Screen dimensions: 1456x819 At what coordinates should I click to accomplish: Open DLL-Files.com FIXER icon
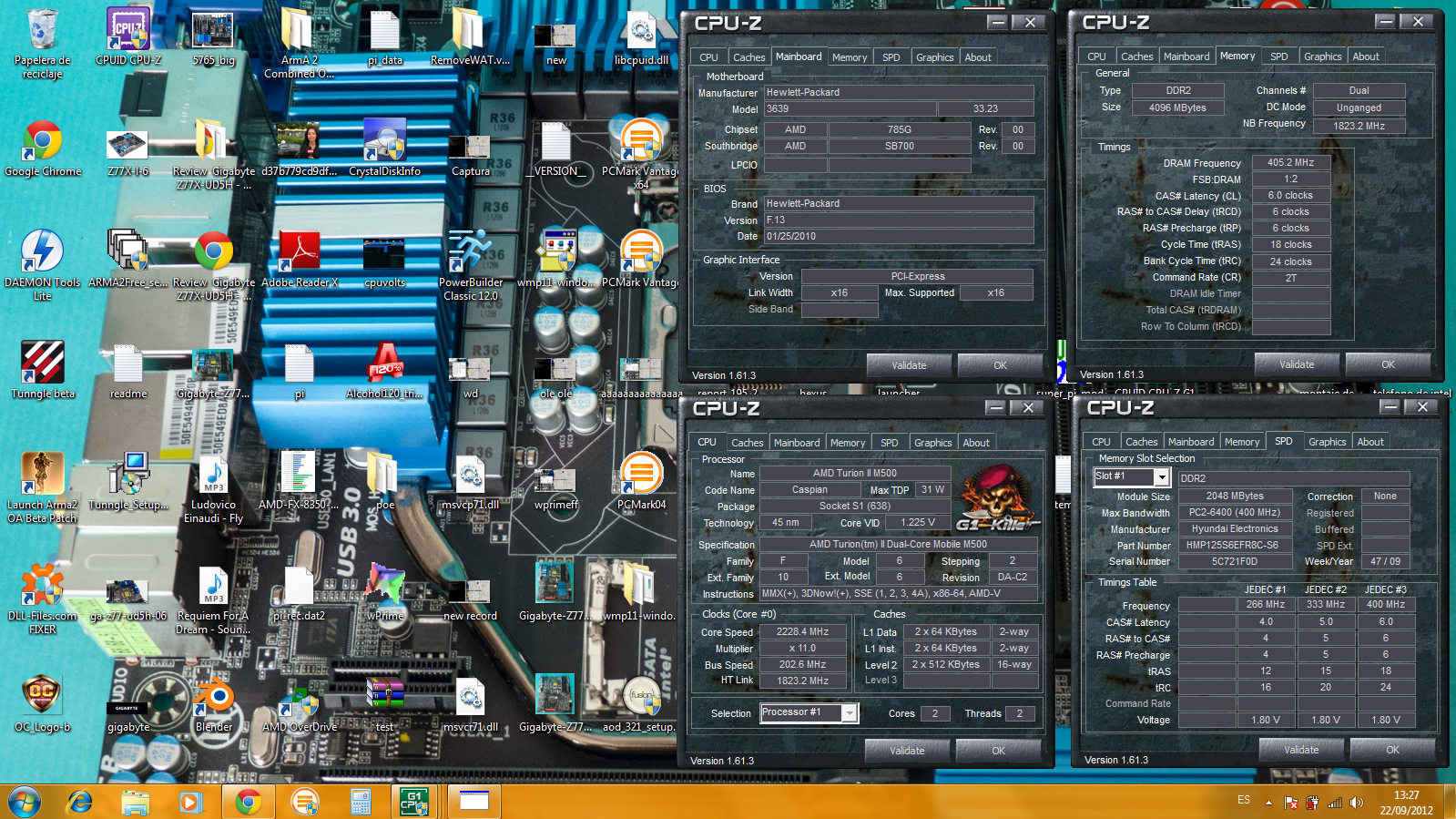coord(42,599)
